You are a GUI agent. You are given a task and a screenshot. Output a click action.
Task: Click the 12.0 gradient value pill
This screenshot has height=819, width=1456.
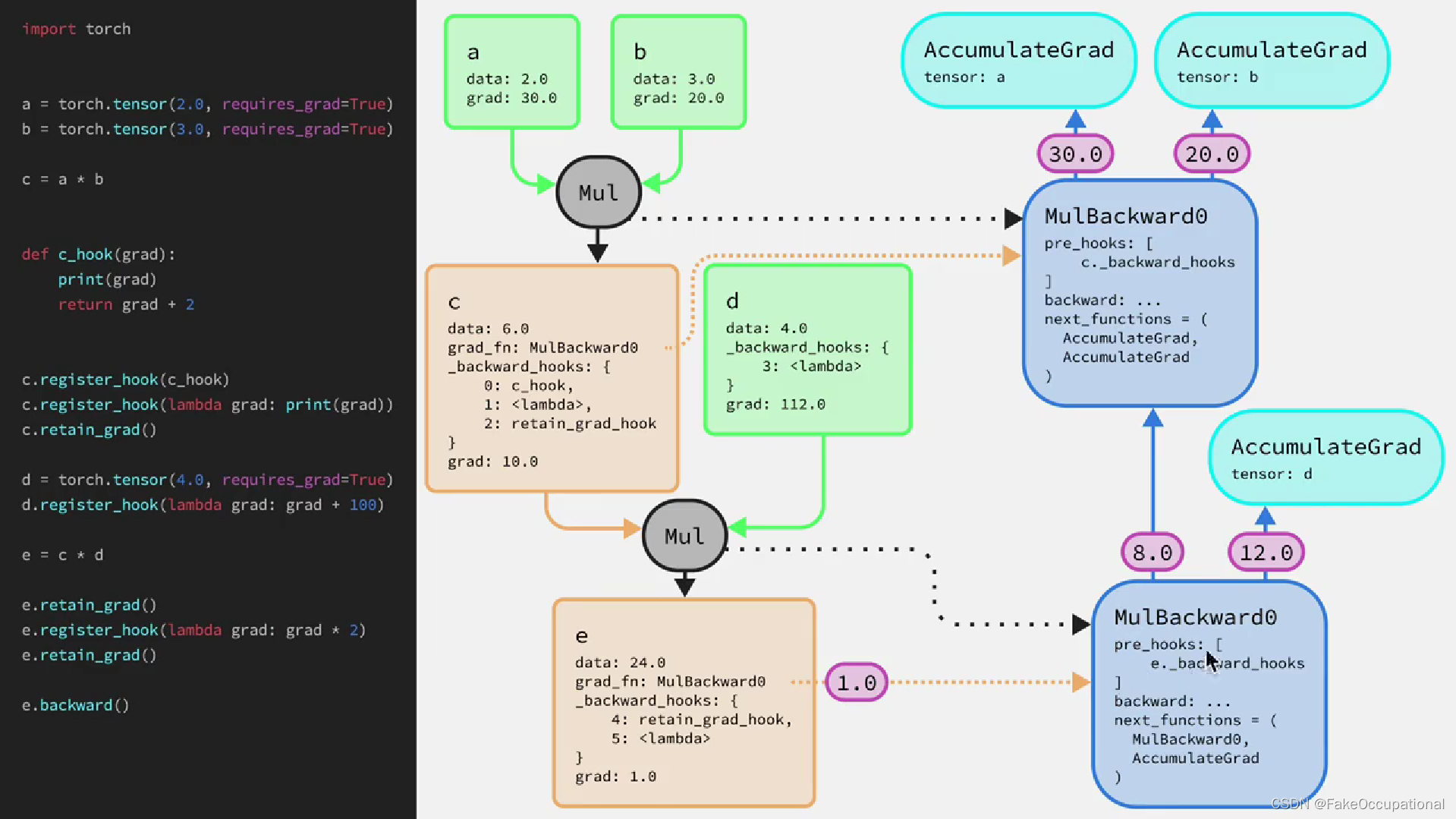pos(1266,553)
